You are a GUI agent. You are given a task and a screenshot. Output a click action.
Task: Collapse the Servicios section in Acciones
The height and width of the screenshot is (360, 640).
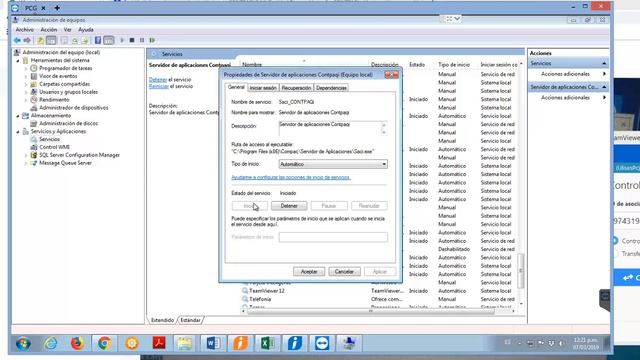tap(604, 63)
